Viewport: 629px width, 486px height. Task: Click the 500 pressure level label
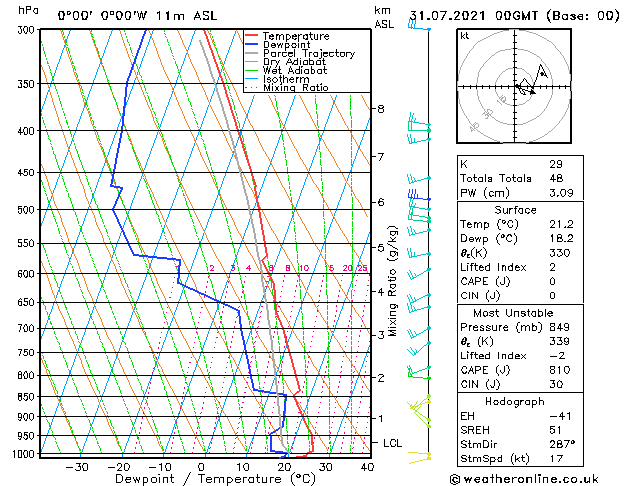coord(28,210)
